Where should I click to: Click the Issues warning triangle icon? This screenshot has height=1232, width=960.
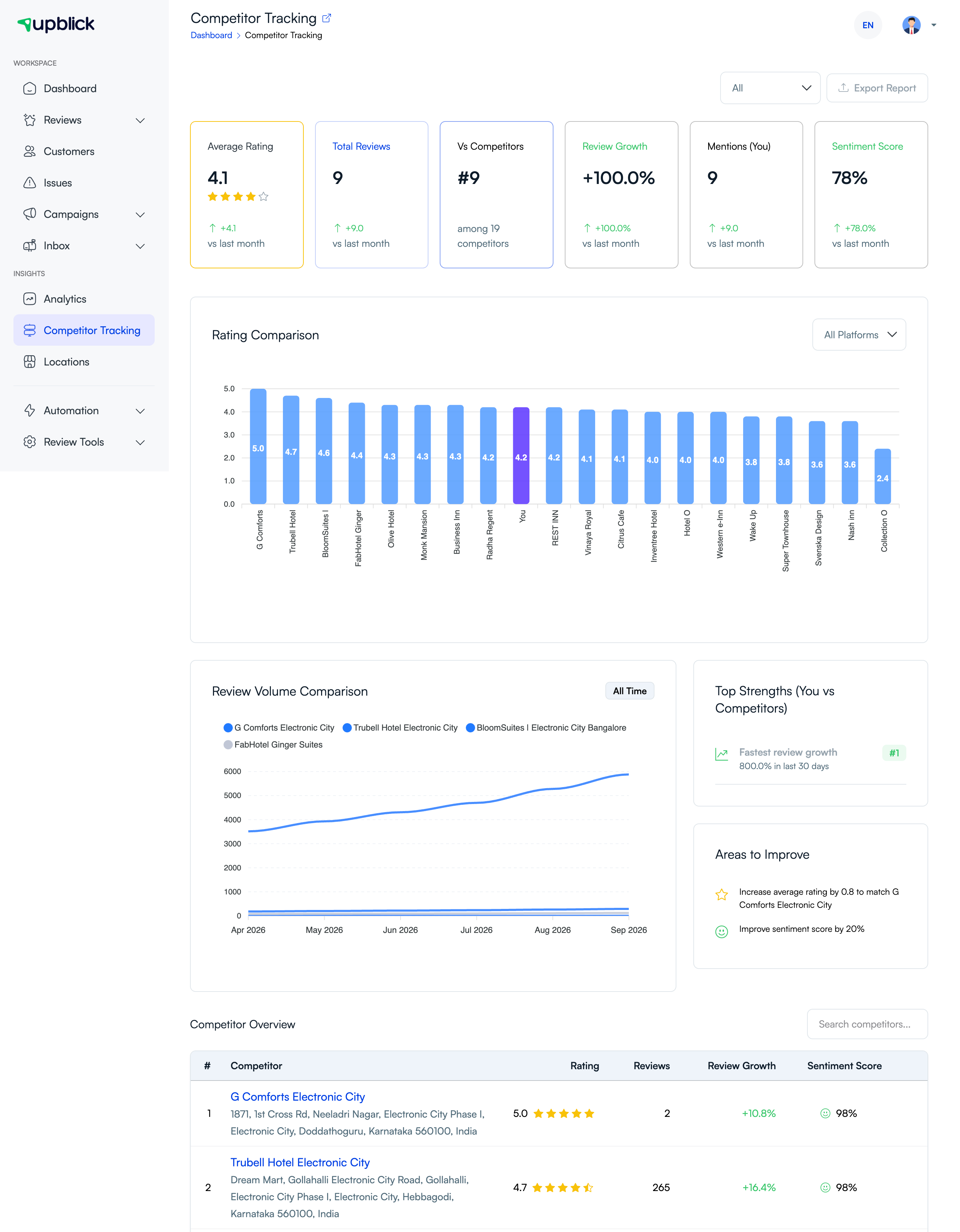(29, 183)
